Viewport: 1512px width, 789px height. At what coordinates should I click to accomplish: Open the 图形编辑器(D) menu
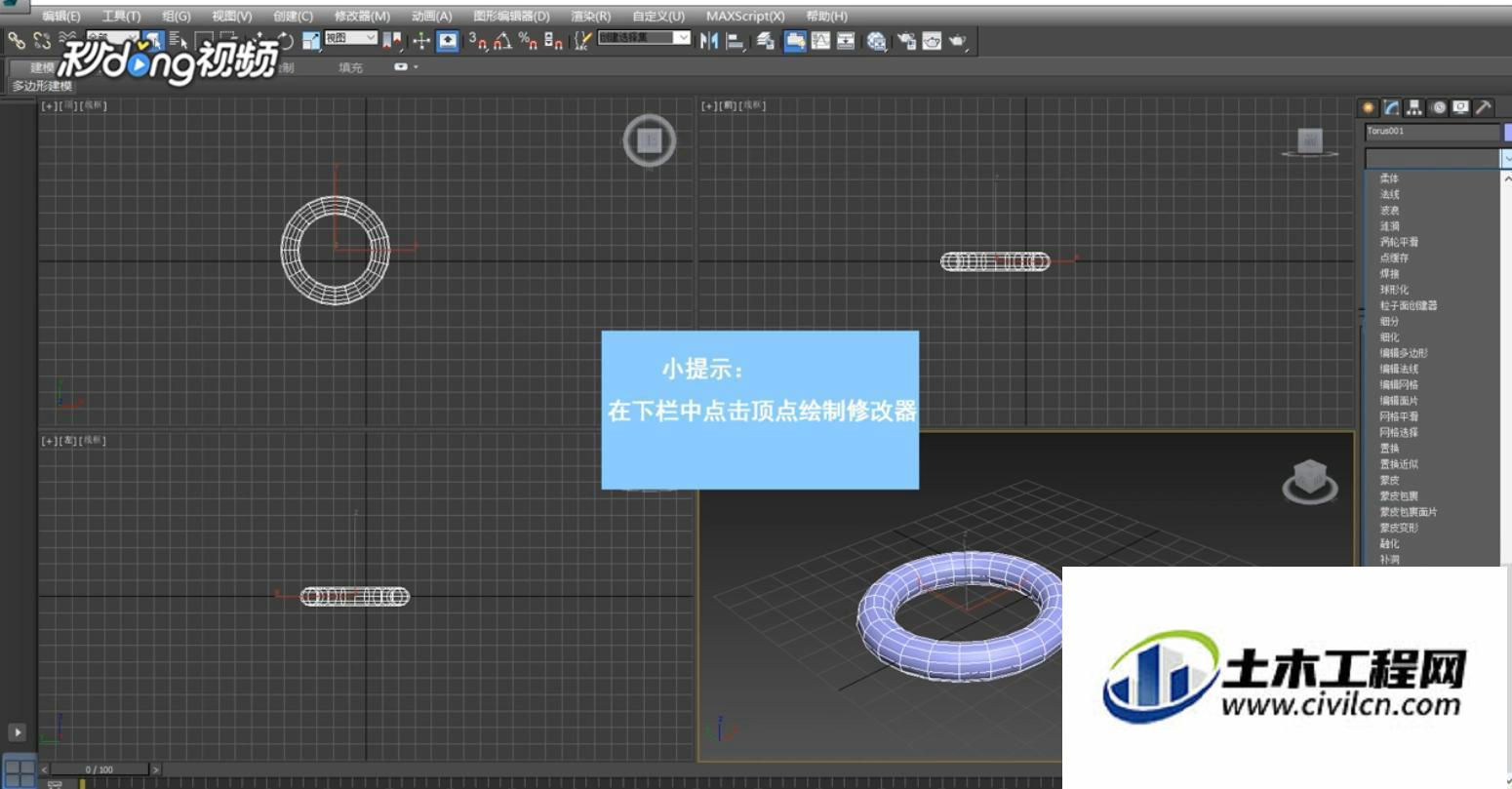coord(511,17)
